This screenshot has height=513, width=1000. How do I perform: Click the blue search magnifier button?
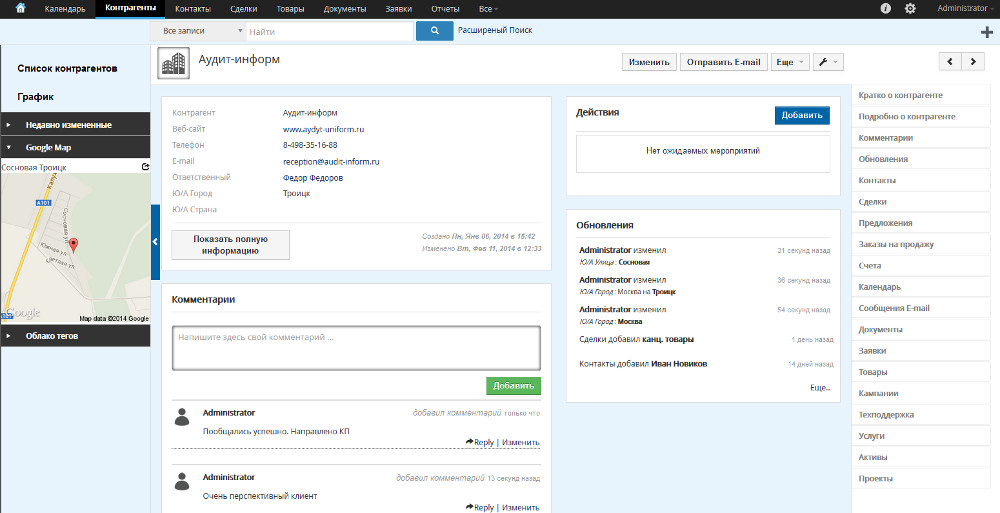[x=434, y=31]
